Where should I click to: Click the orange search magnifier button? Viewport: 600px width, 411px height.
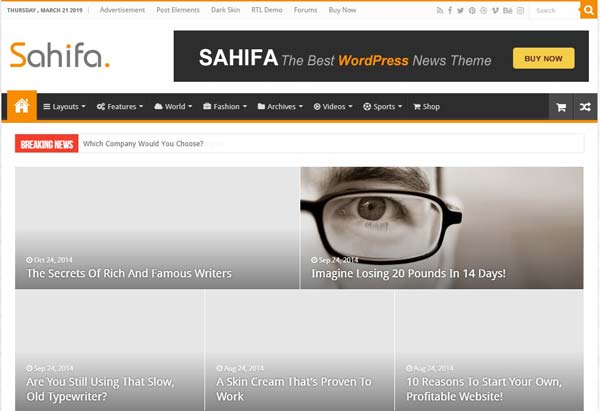588,10
